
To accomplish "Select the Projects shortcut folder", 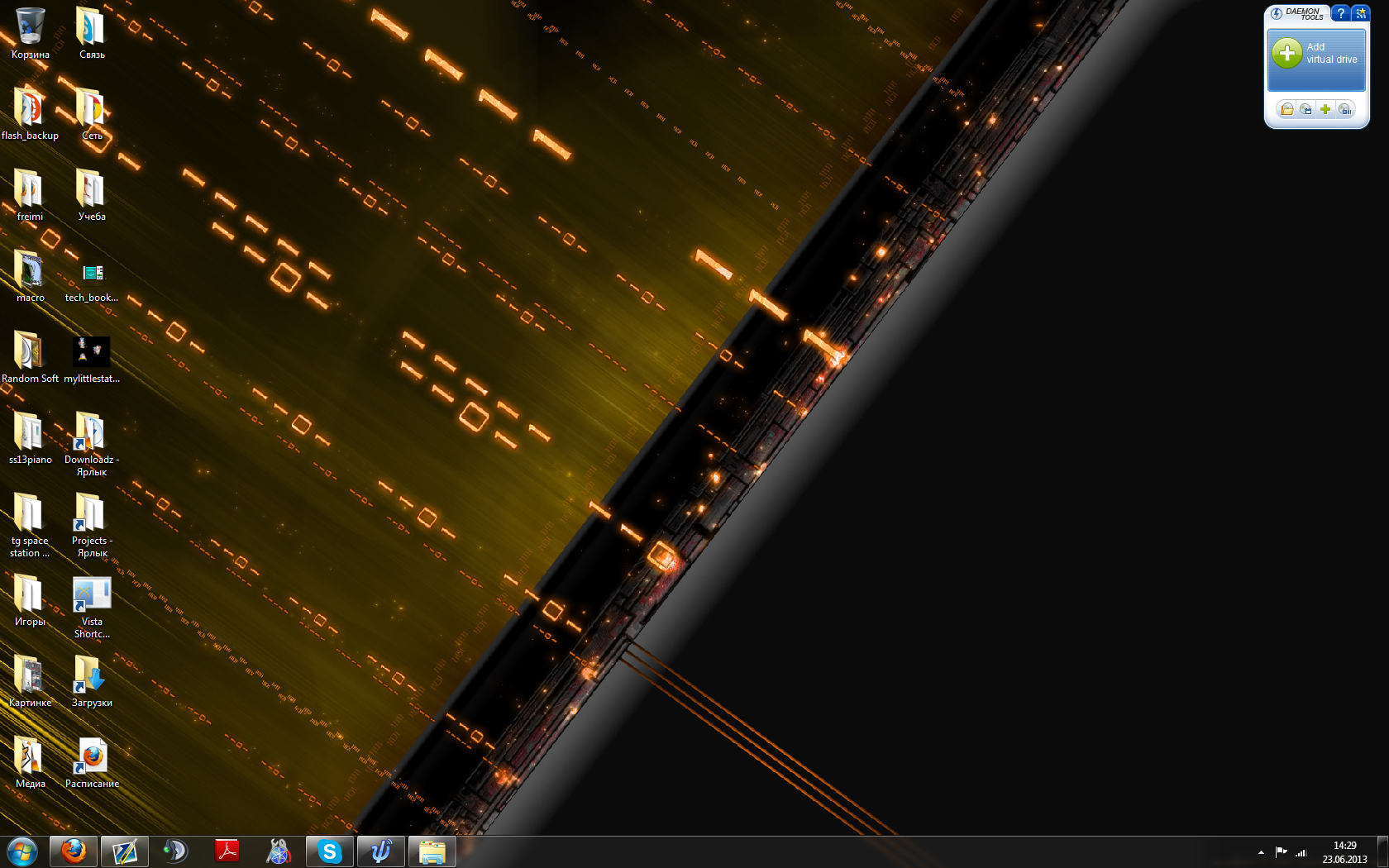I will tap(92, 525).
